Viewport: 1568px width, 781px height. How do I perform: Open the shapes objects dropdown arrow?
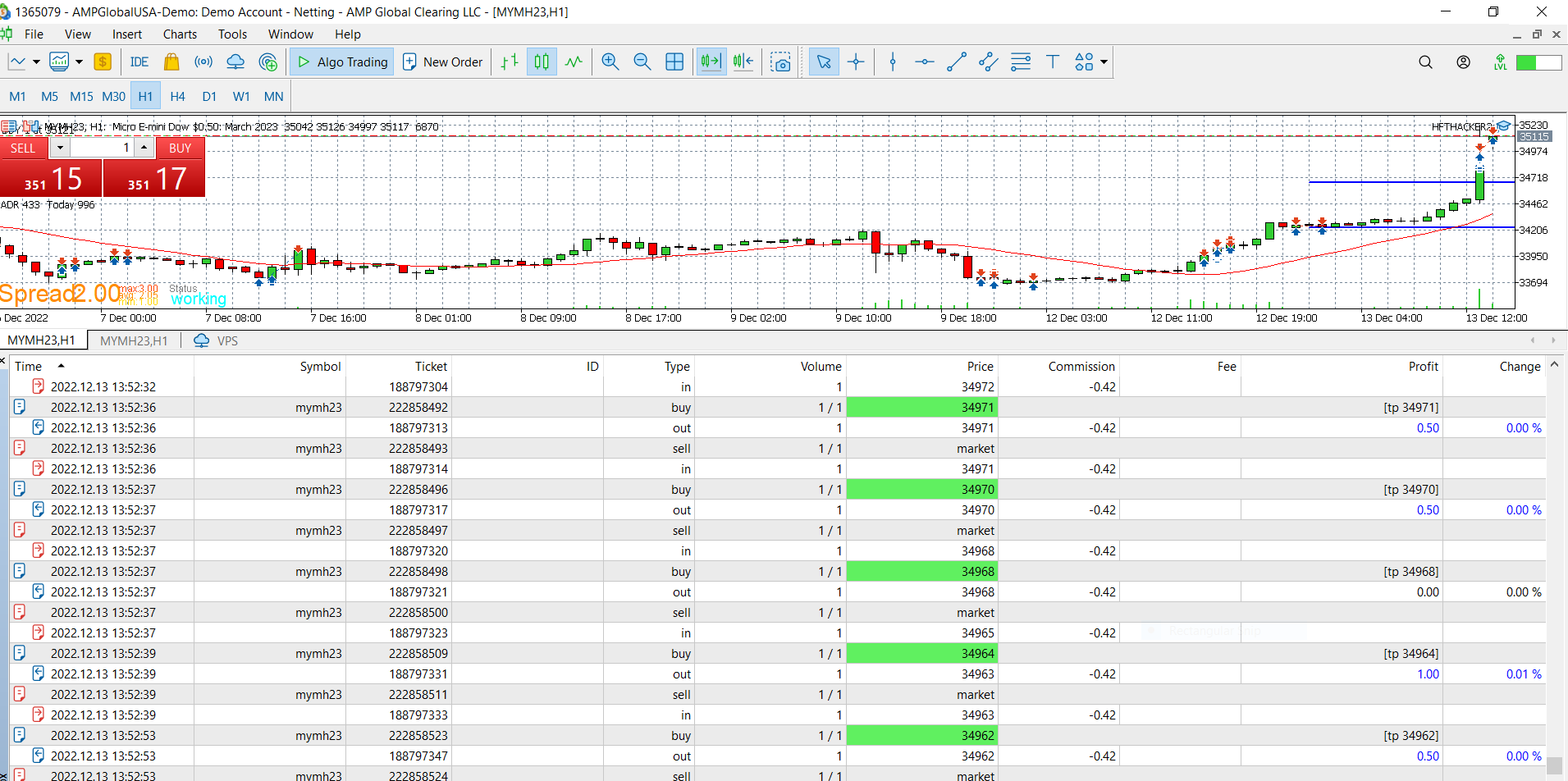pos(1104,62)
